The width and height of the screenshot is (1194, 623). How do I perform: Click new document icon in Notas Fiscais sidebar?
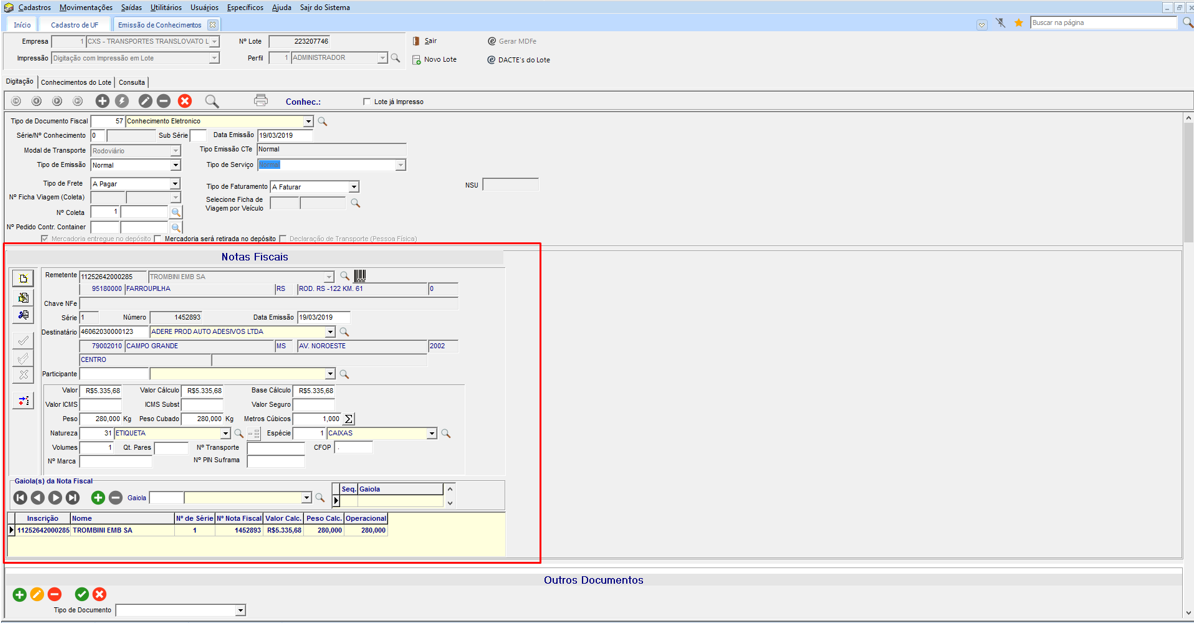pyautogui.click(x=23, y=279)
